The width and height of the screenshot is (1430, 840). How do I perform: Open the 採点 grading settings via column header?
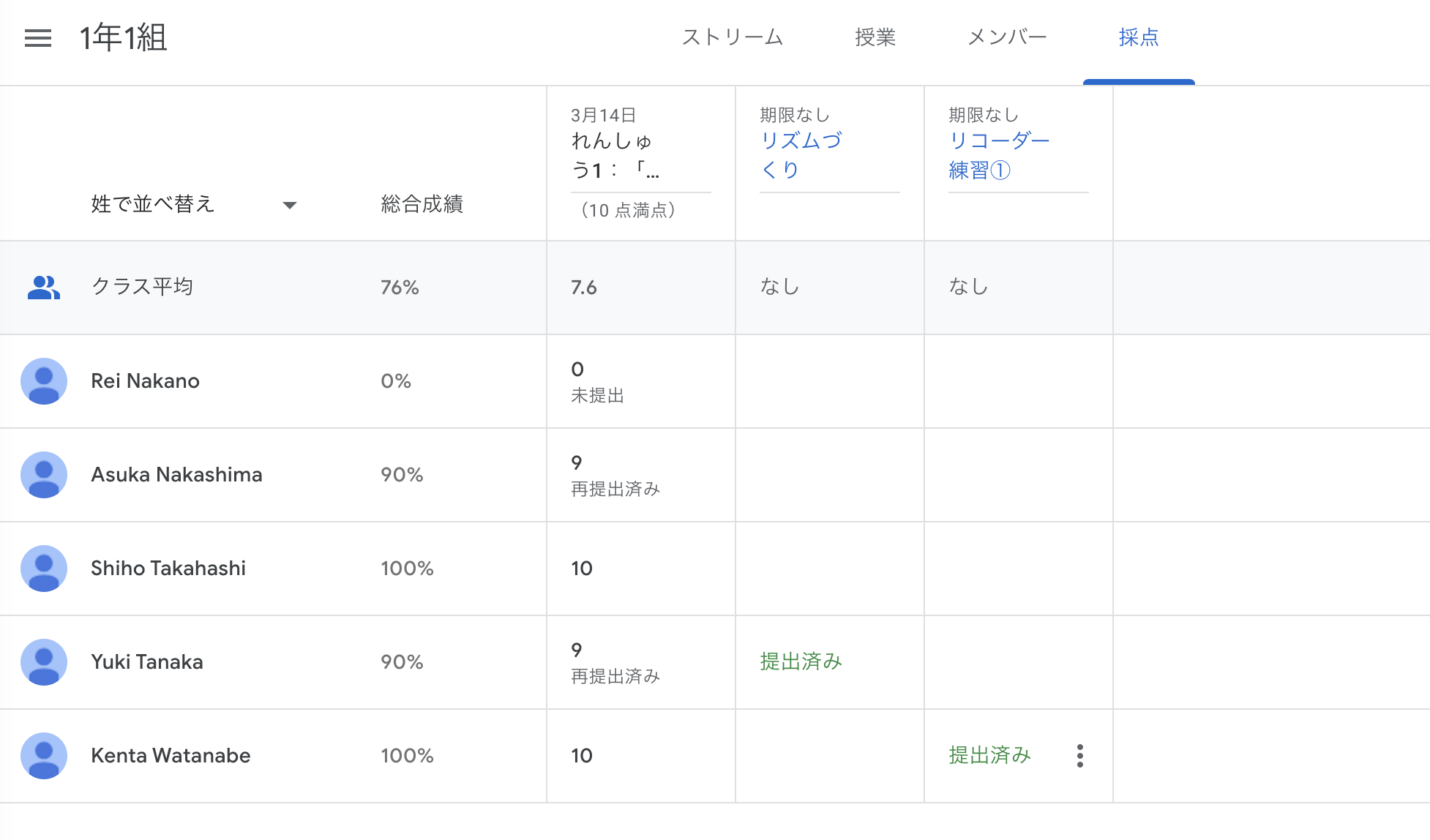[1139, 37]
